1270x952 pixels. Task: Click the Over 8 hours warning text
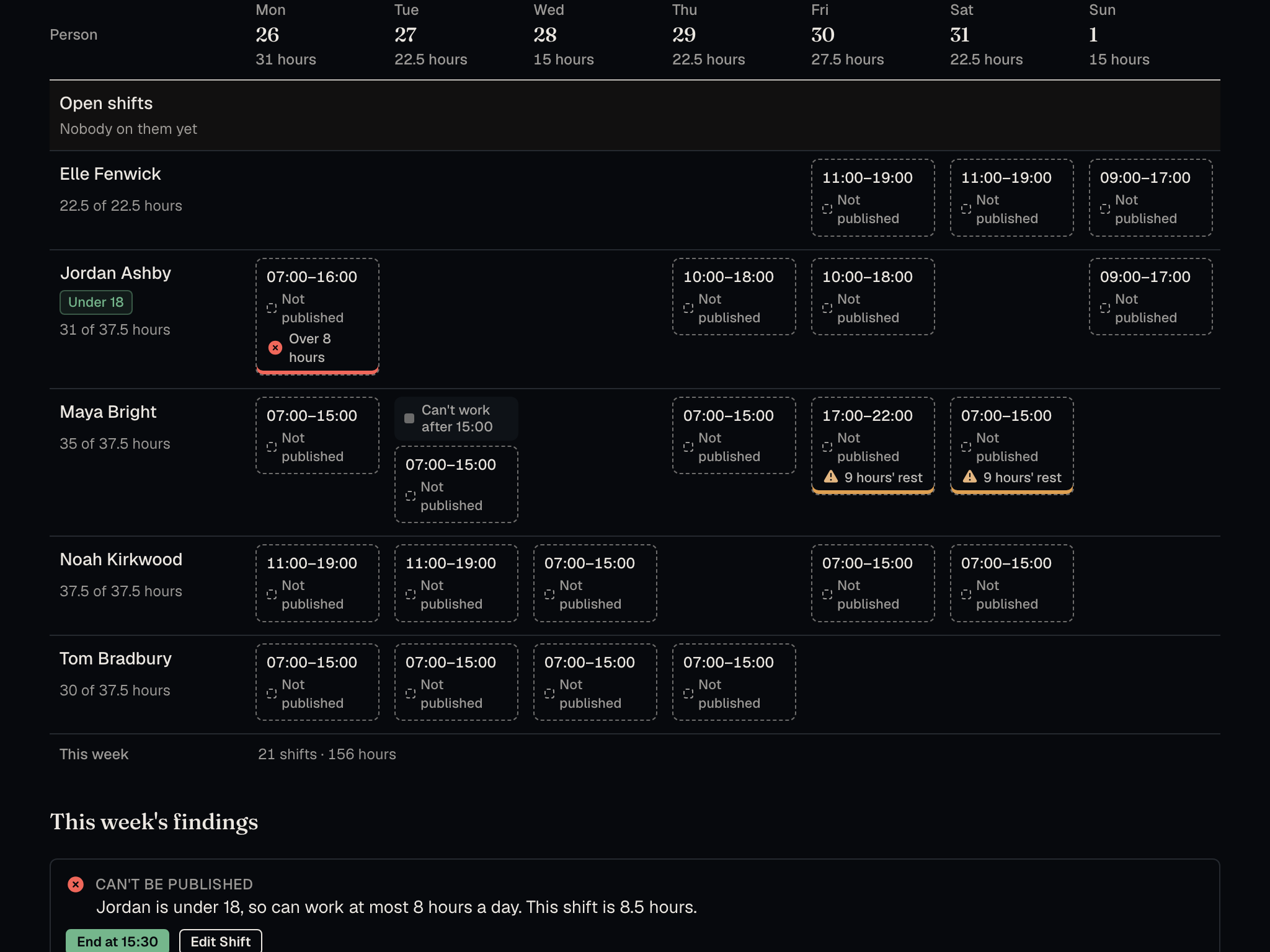[310, 348]
